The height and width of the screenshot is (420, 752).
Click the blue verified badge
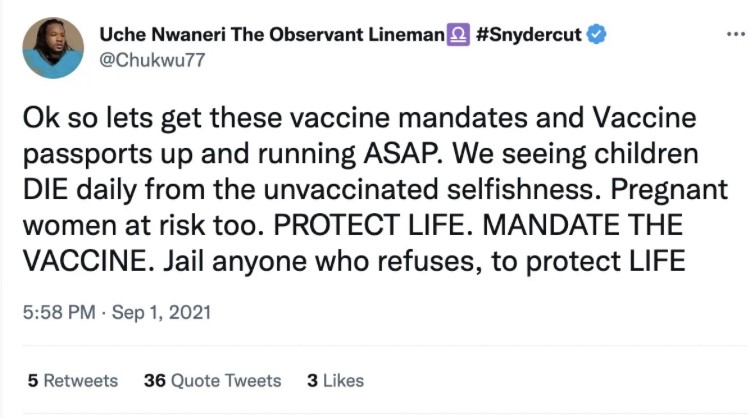click(x=597, y=35)
